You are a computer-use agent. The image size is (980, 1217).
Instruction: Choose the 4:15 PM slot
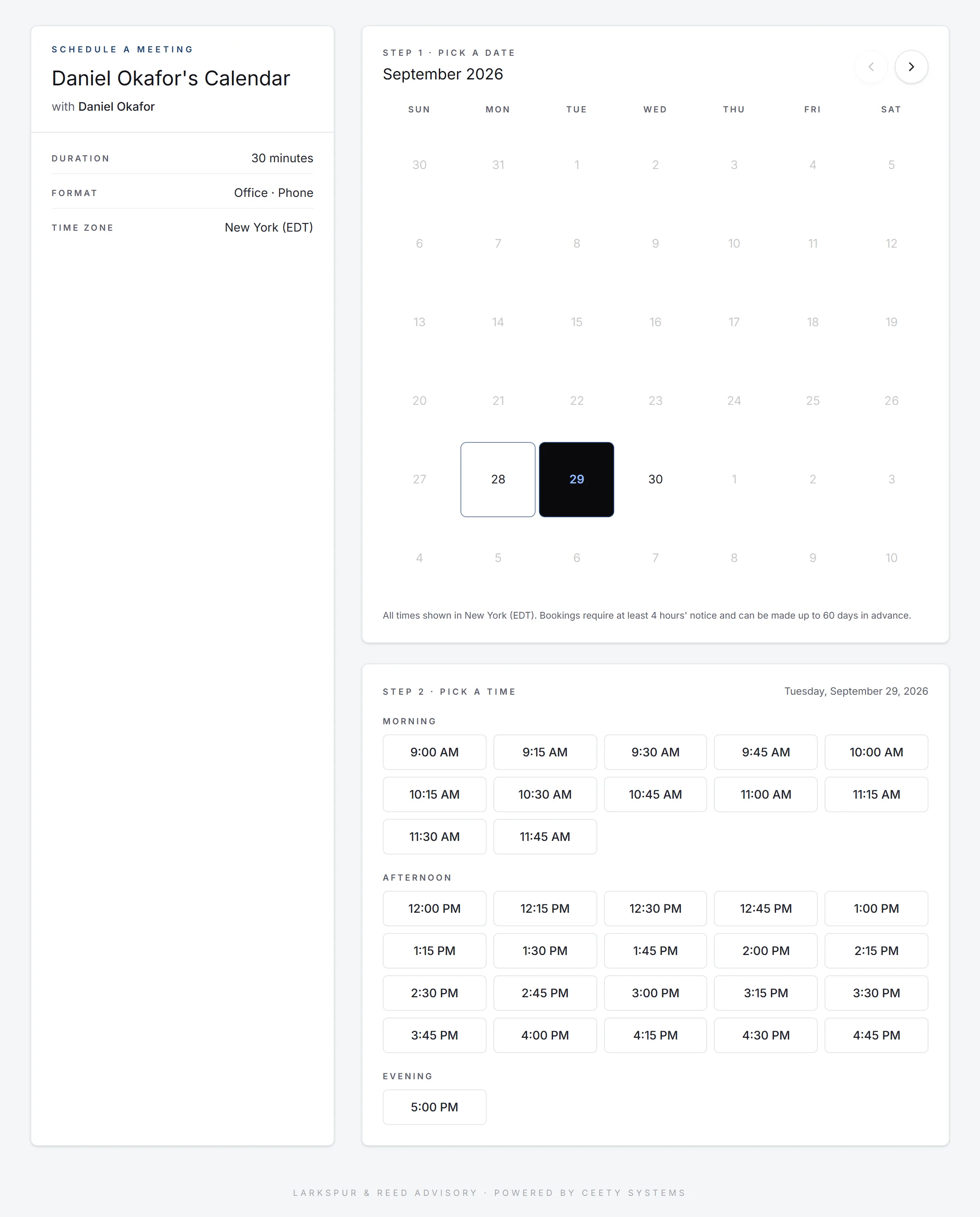[x=656, y=1036]
